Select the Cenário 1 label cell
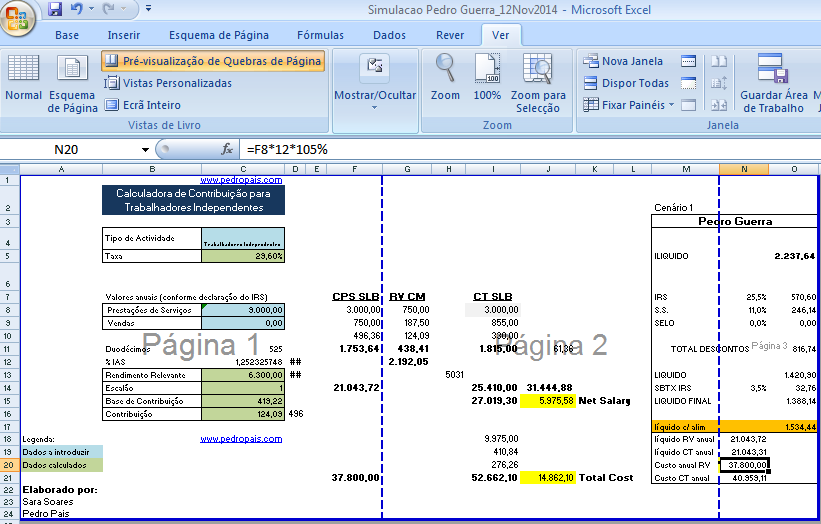821x524 pixels. tap(674, 207)
